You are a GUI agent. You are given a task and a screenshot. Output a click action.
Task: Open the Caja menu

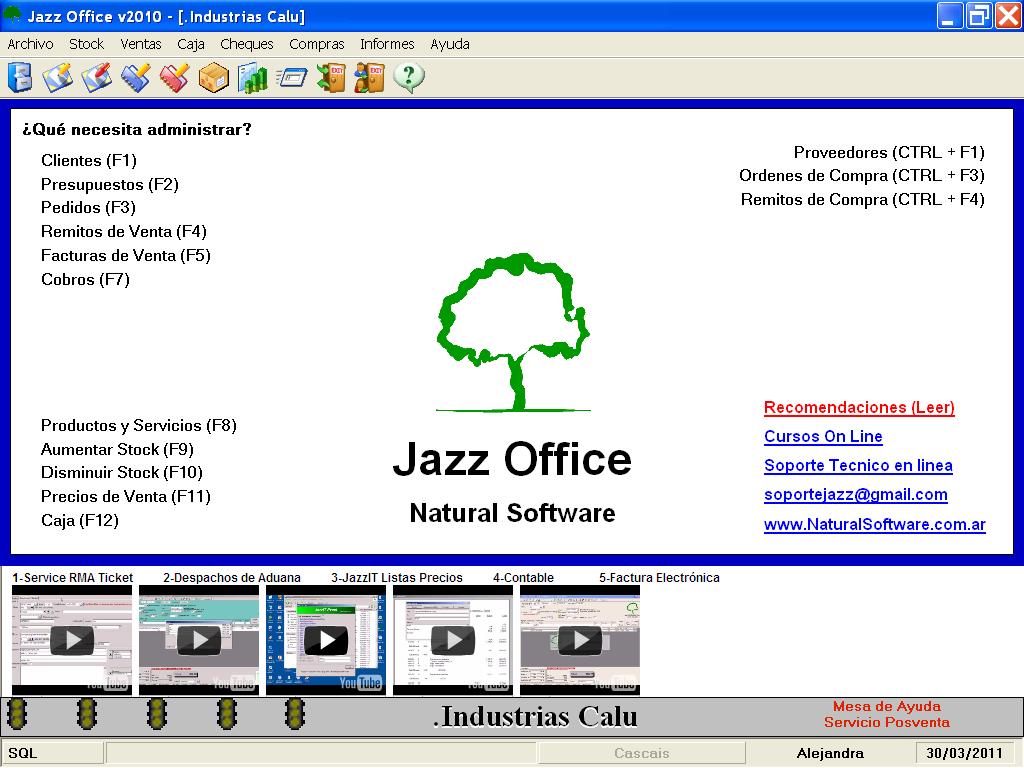point(191,44)
